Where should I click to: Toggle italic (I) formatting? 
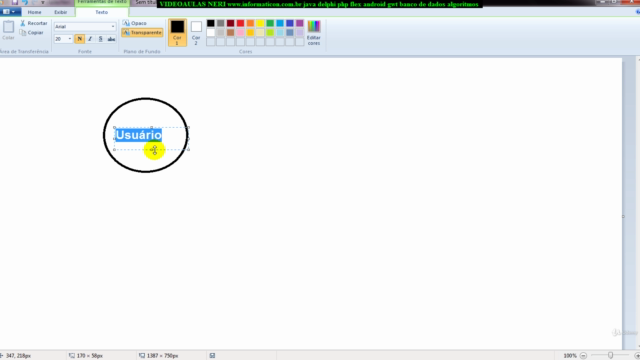pyautogui.click(x=90, y=39)
